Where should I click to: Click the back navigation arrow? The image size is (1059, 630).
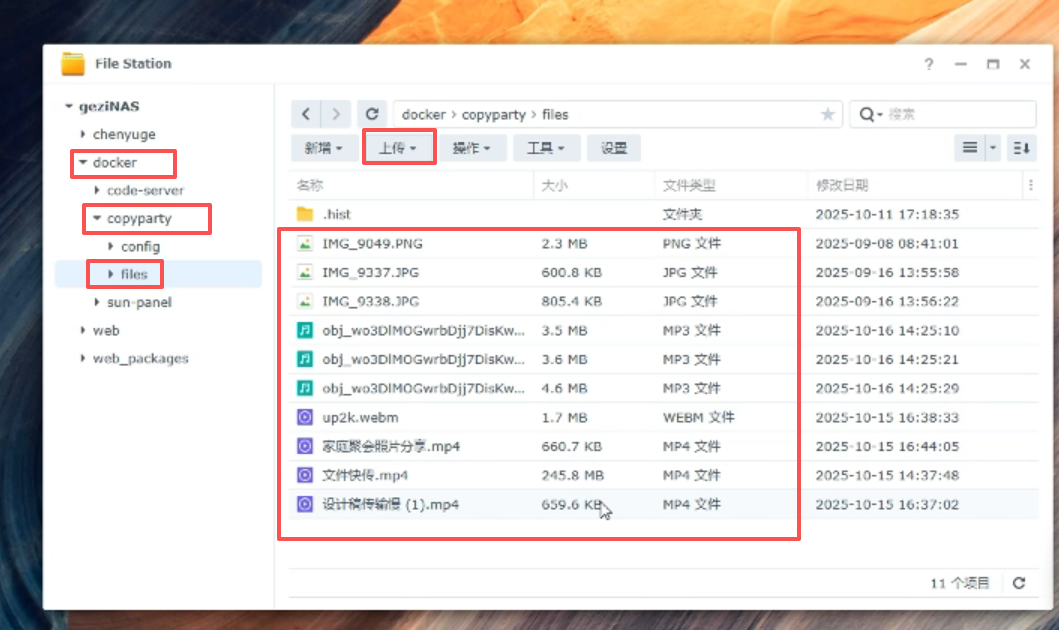(306, 114)
